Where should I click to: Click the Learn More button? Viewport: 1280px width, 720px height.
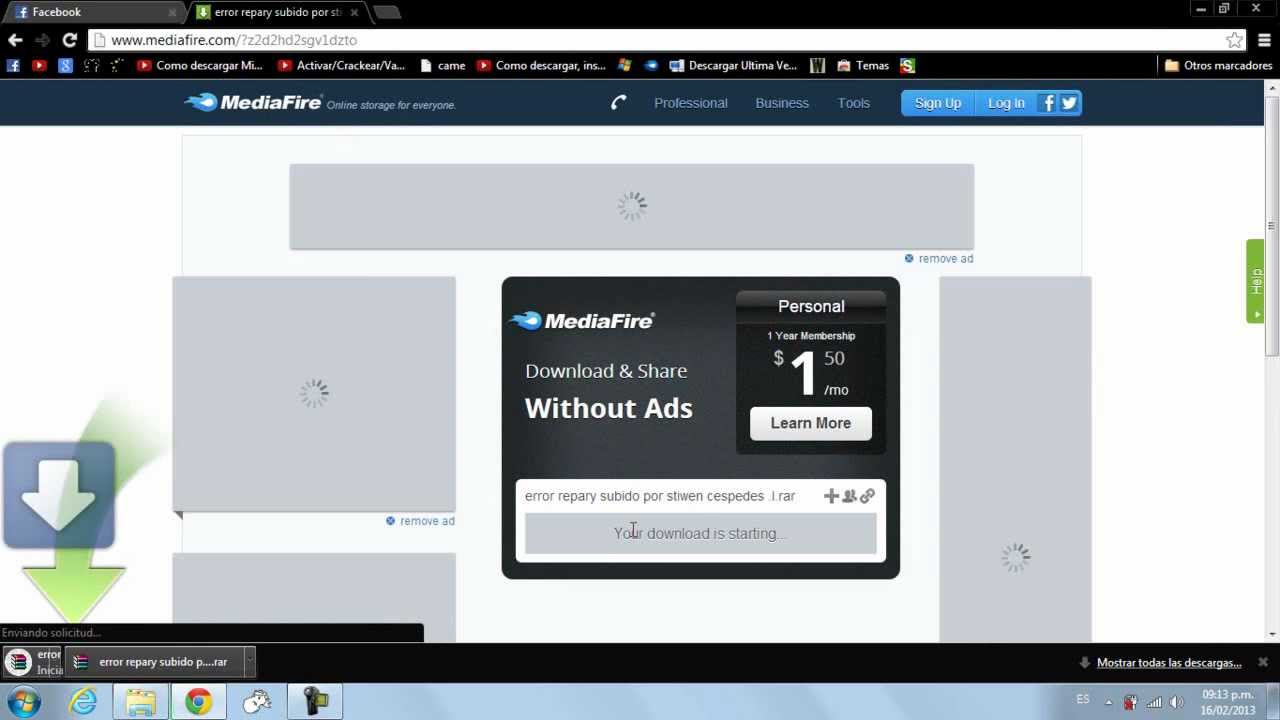tap(811, 423)
